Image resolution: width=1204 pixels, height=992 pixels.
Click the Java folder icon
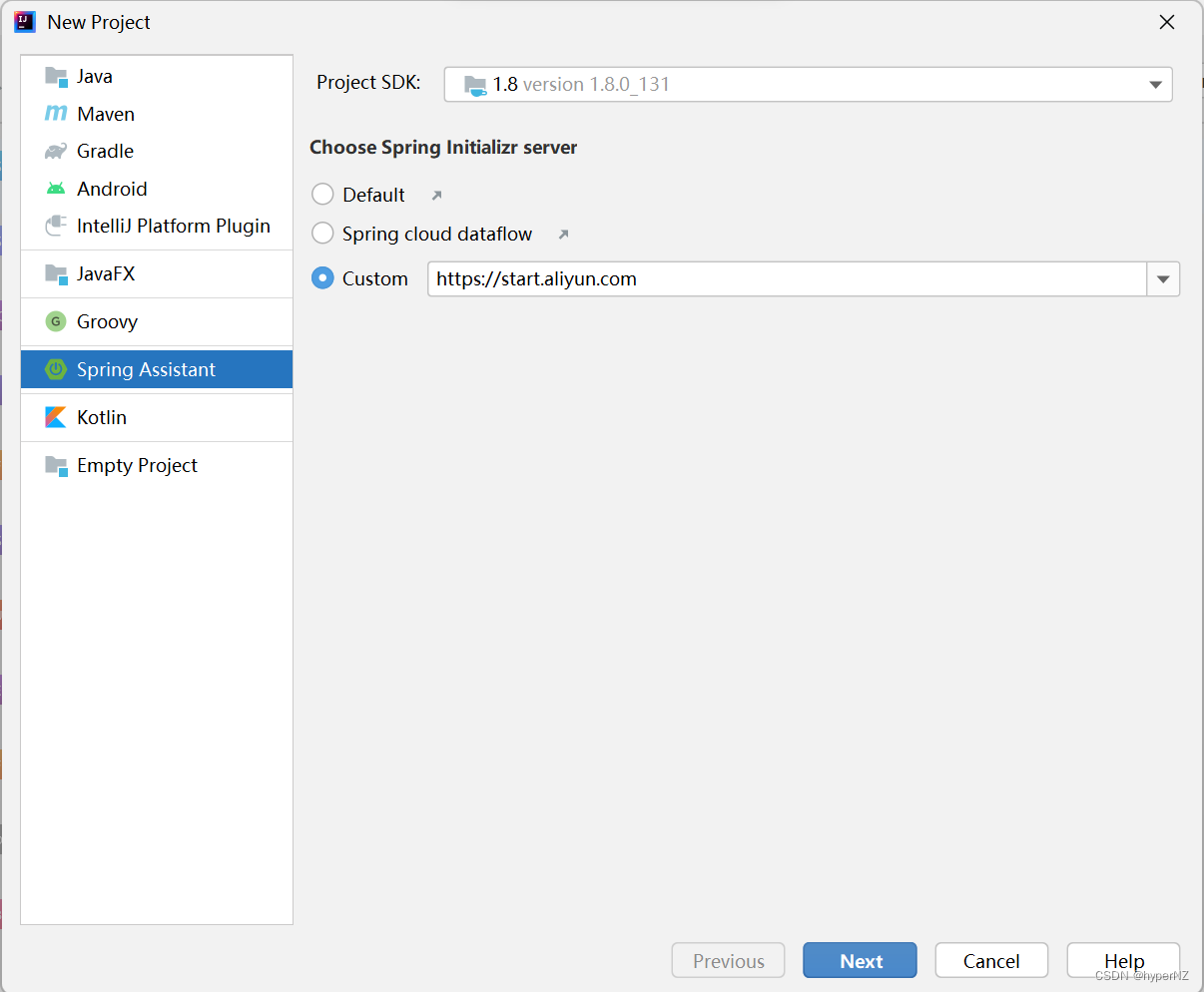(56, 77)
